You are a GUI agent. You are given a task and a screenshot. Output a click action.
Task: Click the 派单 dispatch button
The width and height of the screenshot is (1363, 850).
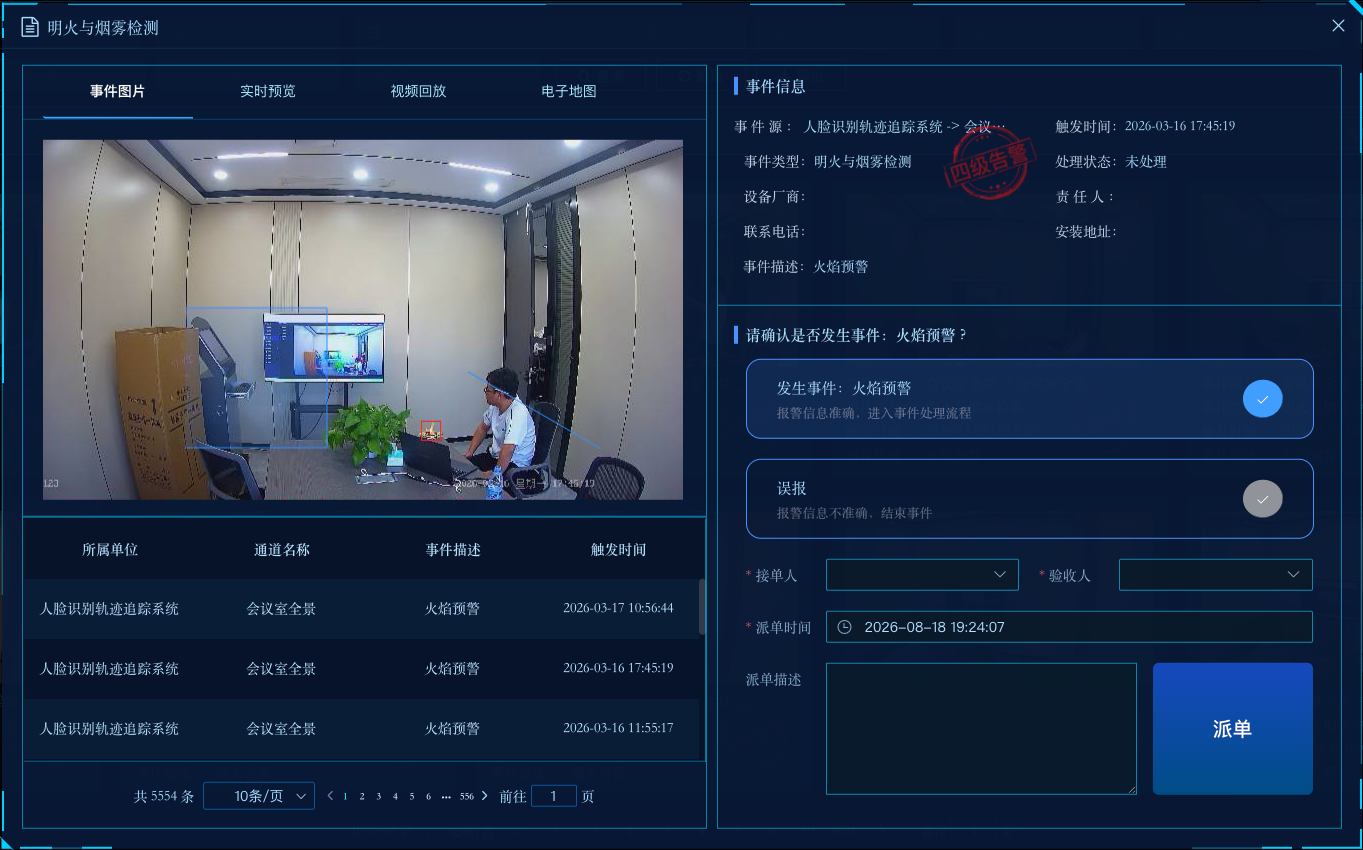point(1233,729)
